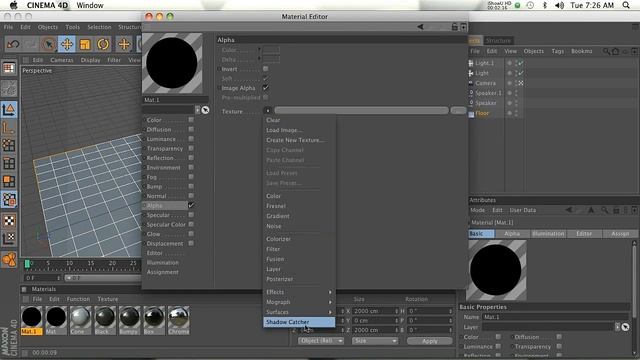Click the Points mode icon in left sidebar
Screen dimensions: 640x360
[9, 146]
